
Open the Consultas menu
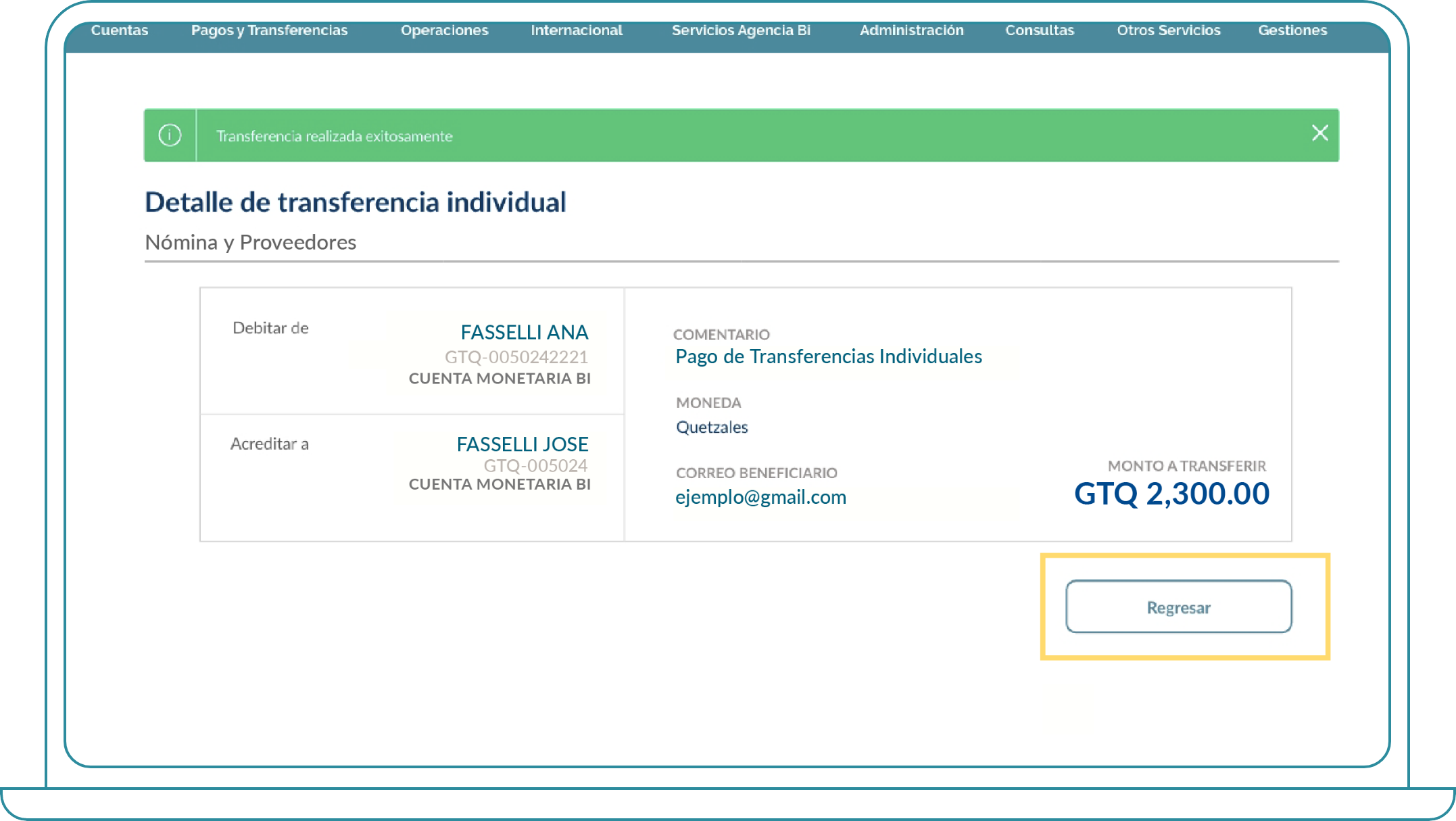(x=1040, y=30)
